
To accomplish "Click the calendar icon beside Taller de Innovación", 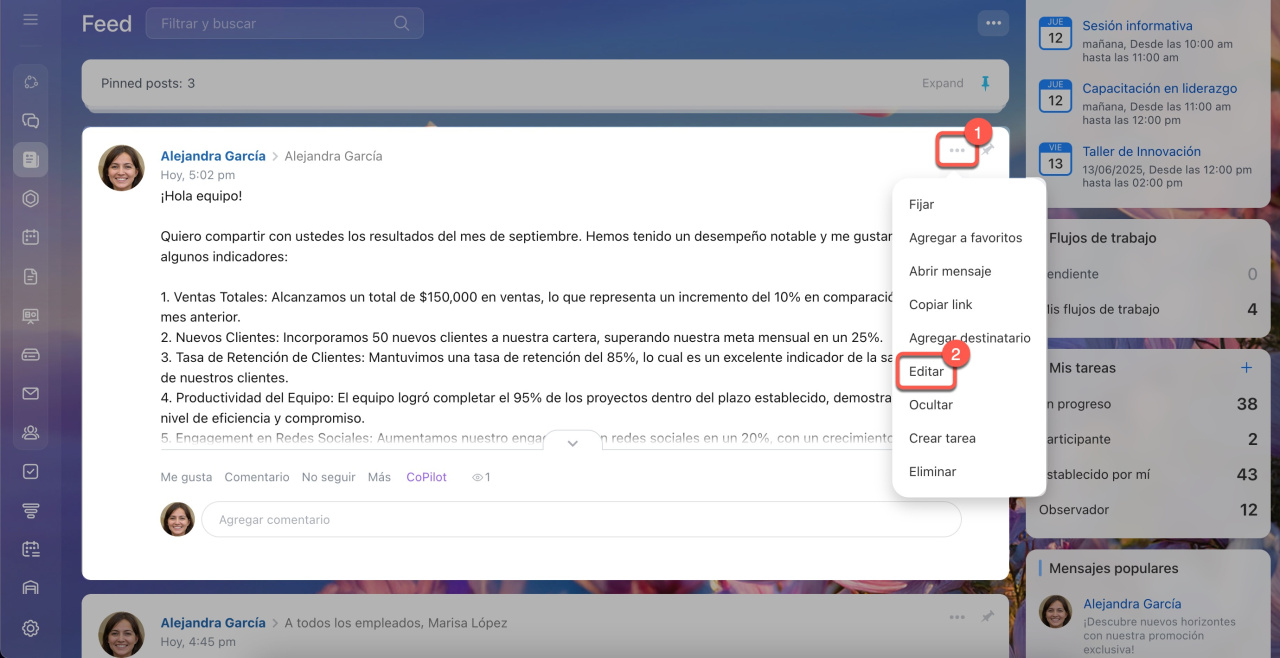I will (1055, 158).
